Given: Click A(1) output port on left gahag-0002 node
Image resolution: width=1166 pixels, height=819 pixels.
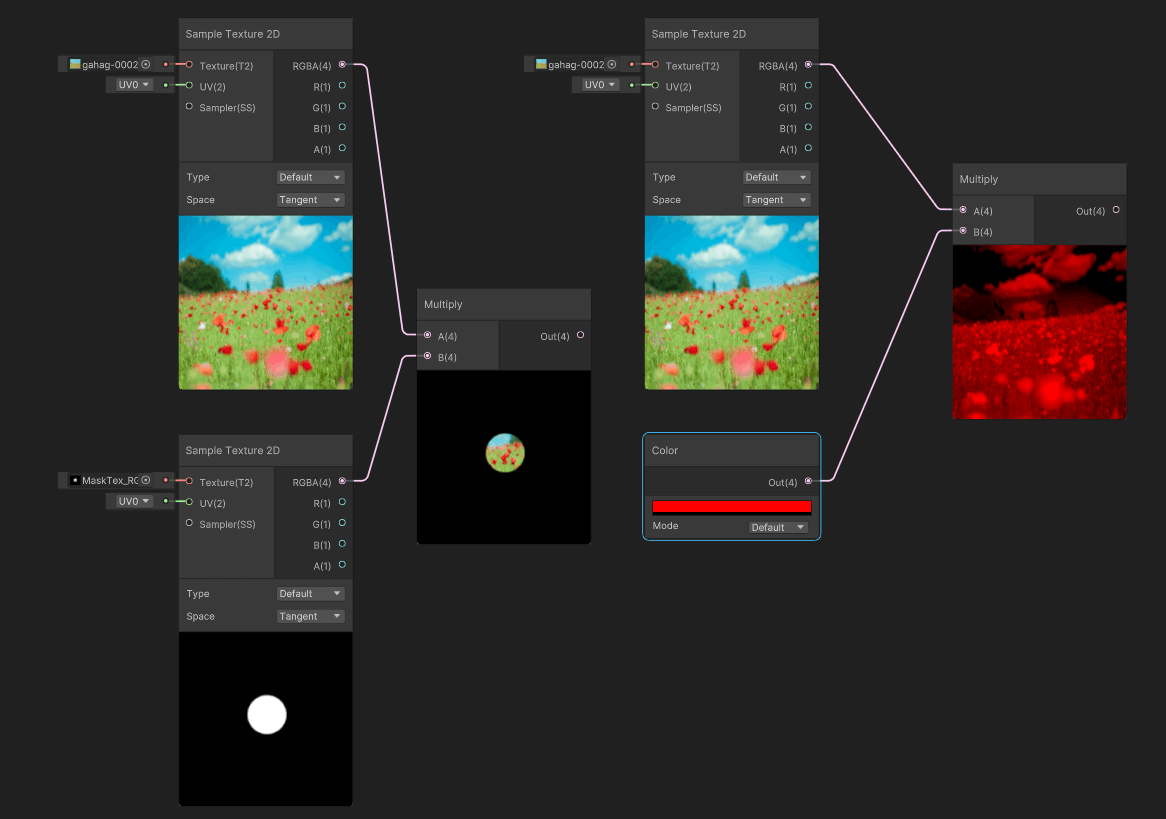Looking at the screenshot, I should pos(342,148).
